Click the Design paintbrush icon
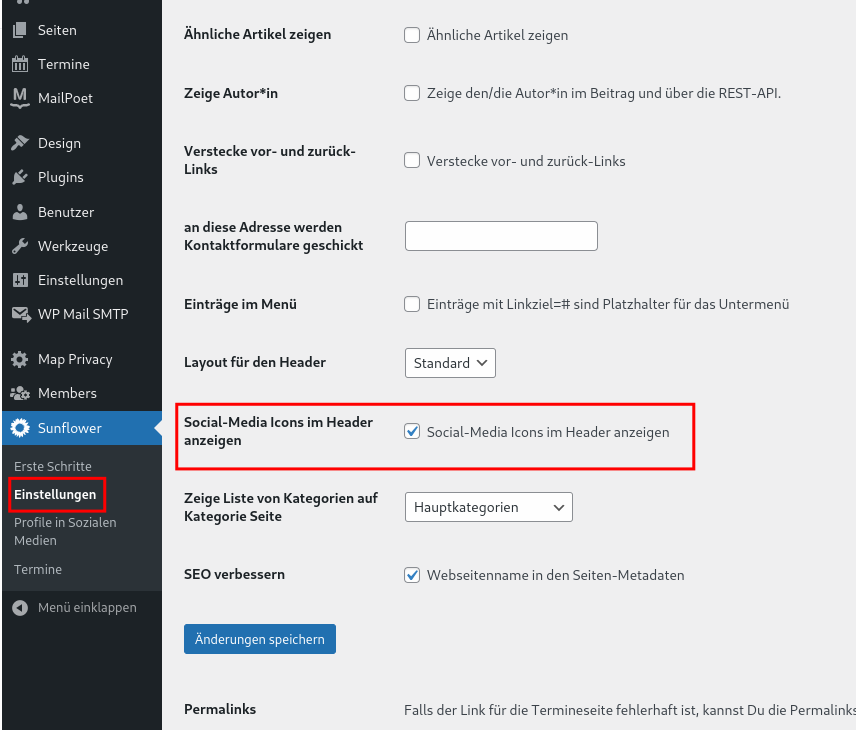The width and height of the screenshot is (856, 730). tap(20, 143)
